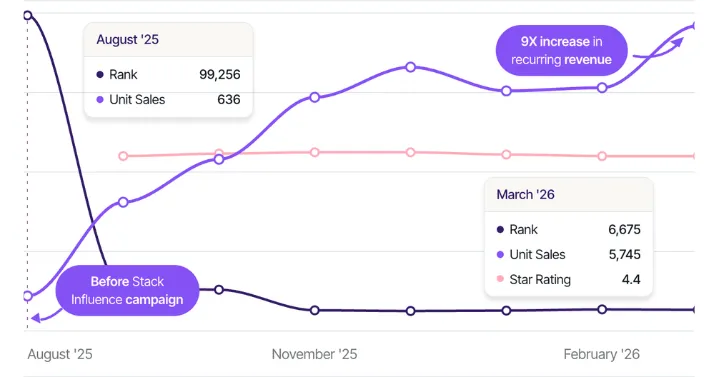Select the Unit Sales data point at August '25
This screenshot has height=377, width=720.
coord(28,296)
